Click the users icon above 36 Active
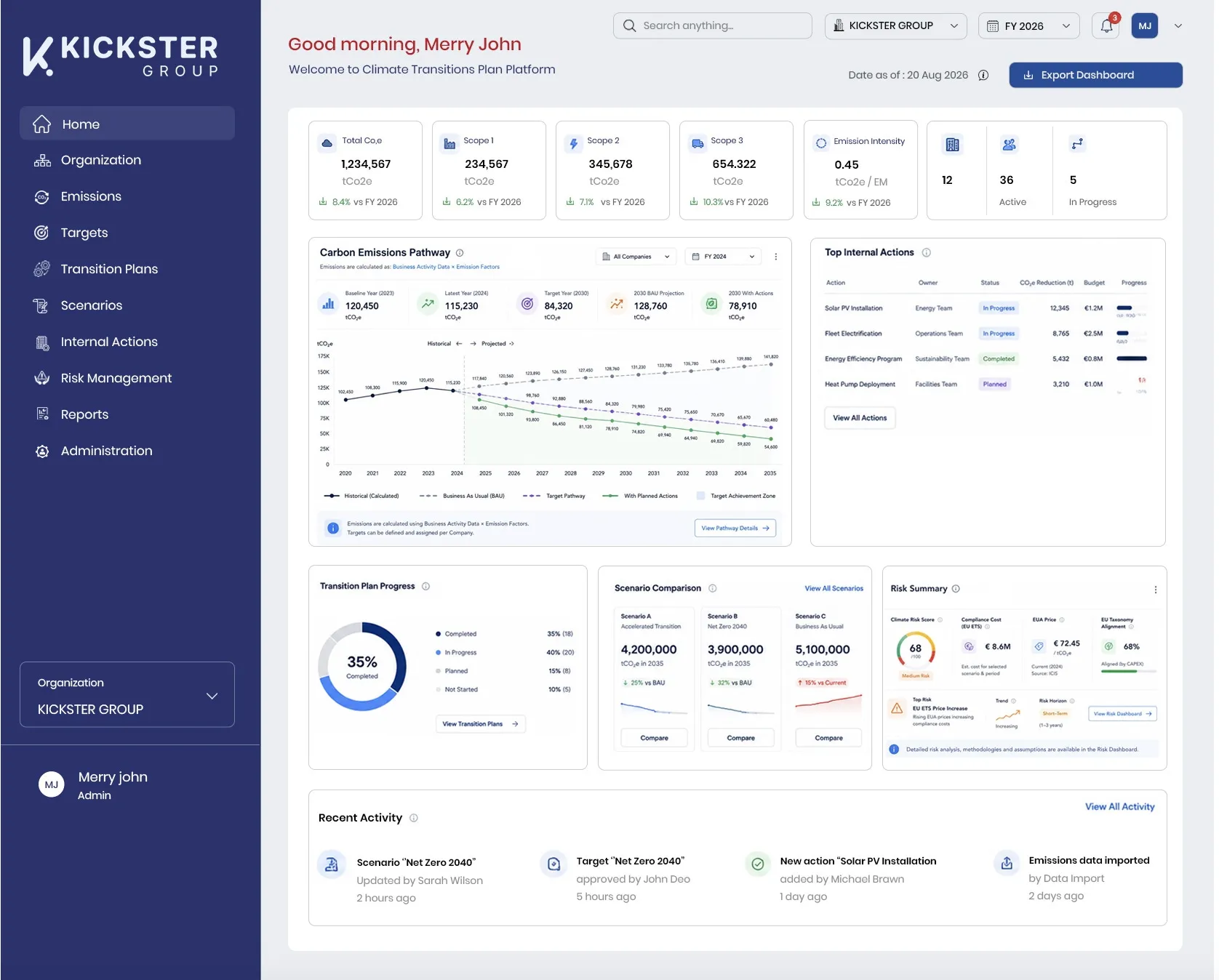The height and width of the screenshot is (980, 1219). 1009,145
